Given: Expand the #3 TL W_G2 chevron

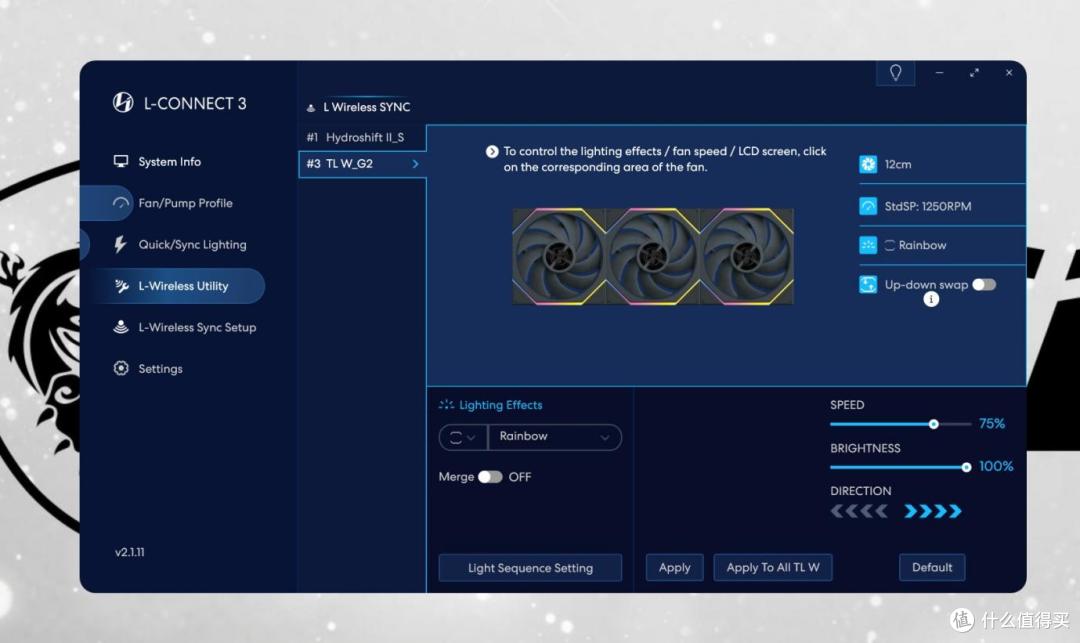Looking at the screenshot, I should pyautogui.click(x=415, y=164).
